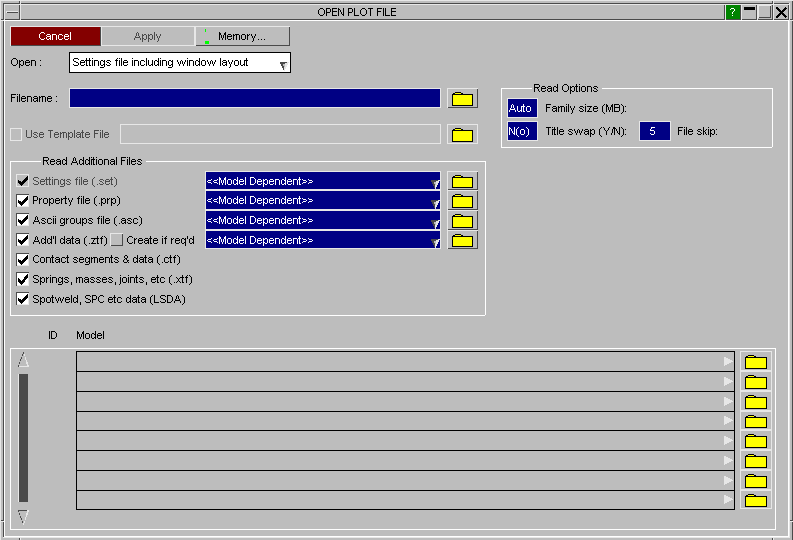The image size is (793, 540).
Task: Click the arrow on second Model row
Action: [728, 381]
